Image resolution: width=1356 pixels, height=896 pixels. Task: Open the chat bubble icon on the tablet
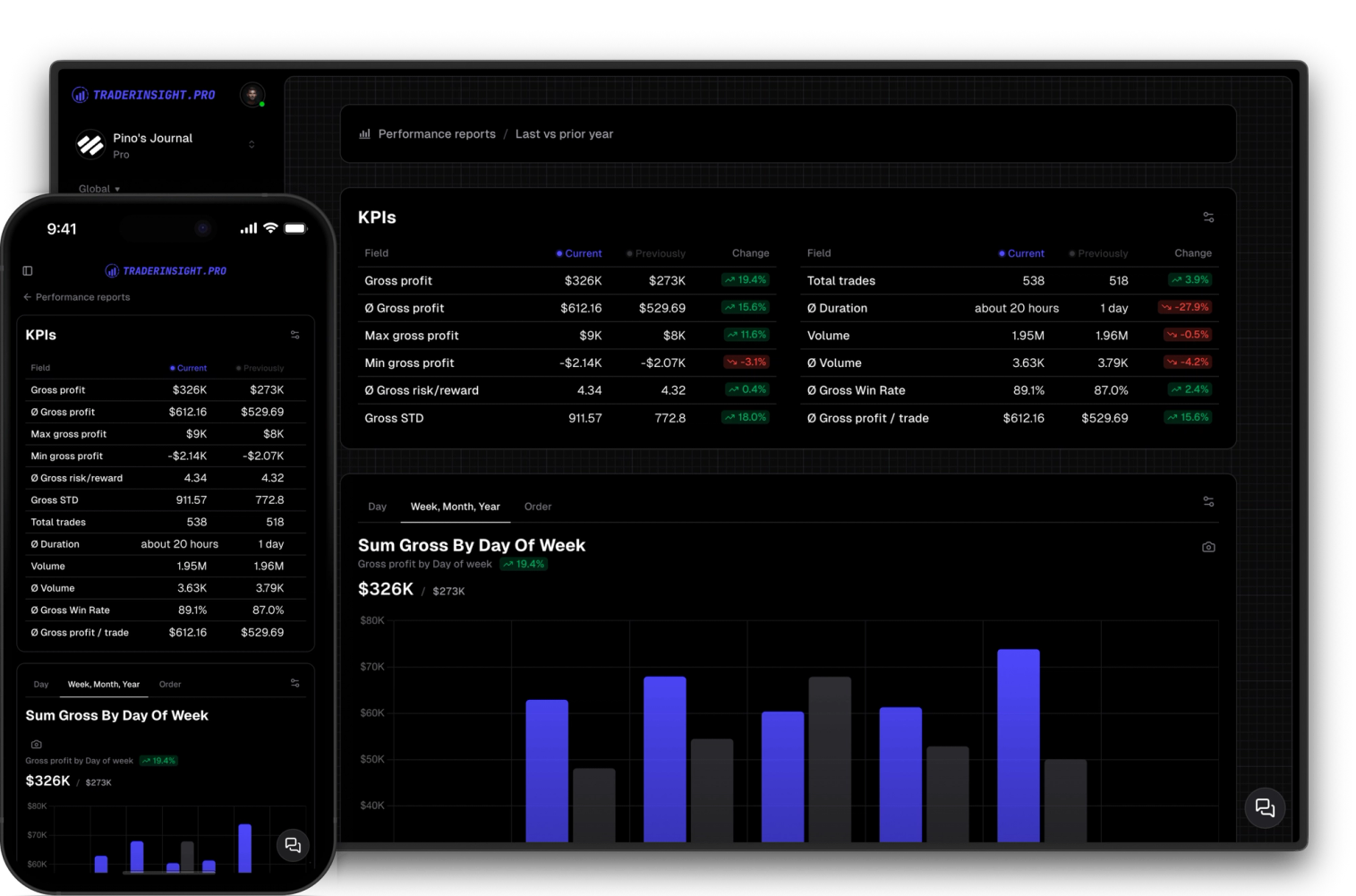point(1264,807)
